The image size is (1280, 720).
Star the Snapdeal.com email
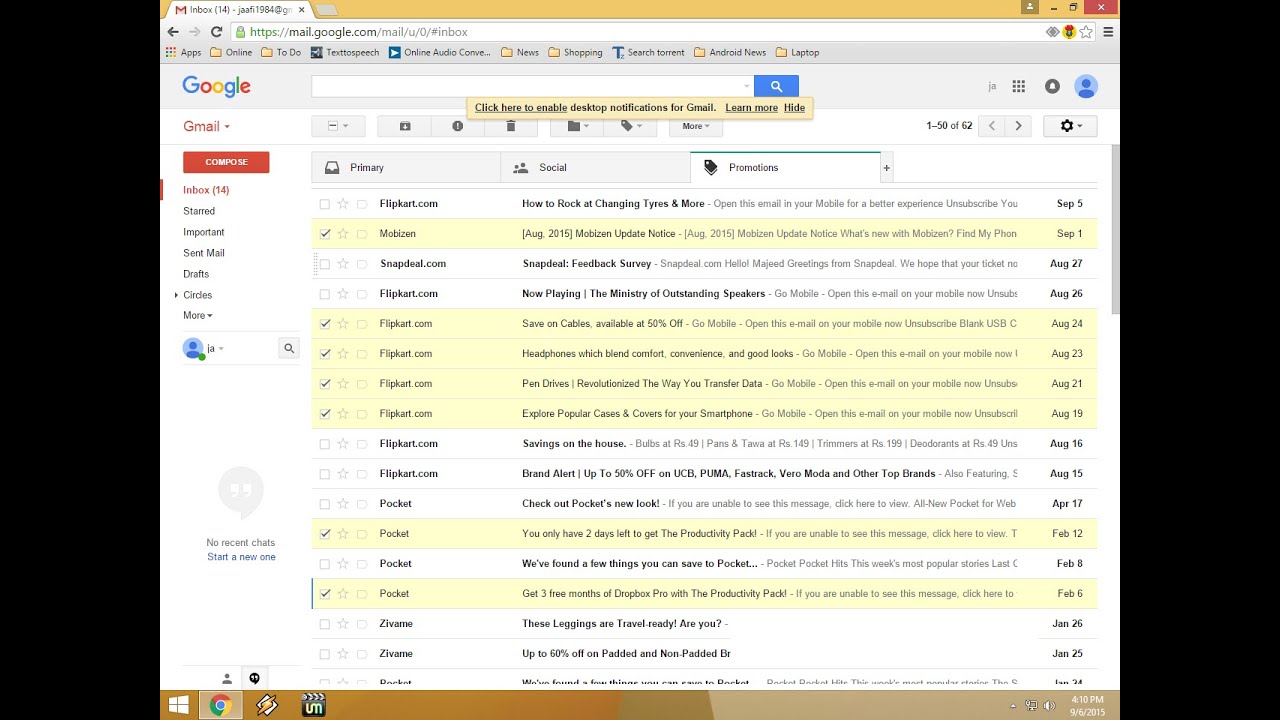coord(343,263)
